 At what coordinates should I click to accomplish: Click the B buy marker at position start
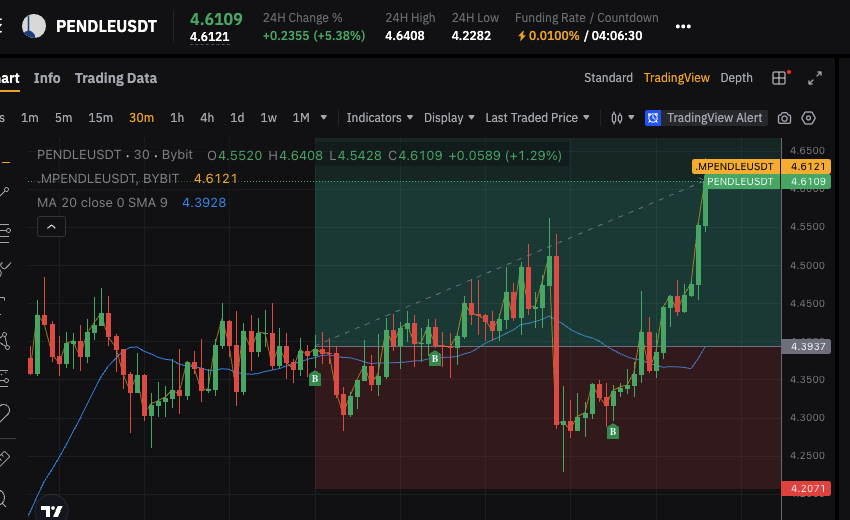[x=315, y=378]
